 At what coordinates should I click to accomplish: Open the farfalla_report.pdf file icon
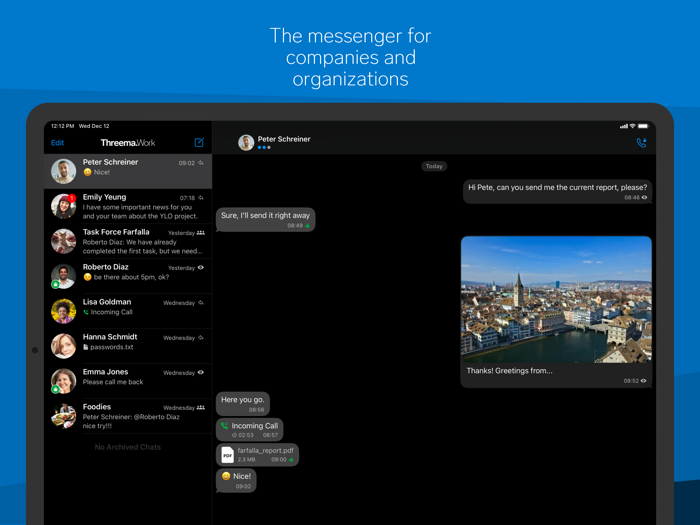(x=228, y=455)
